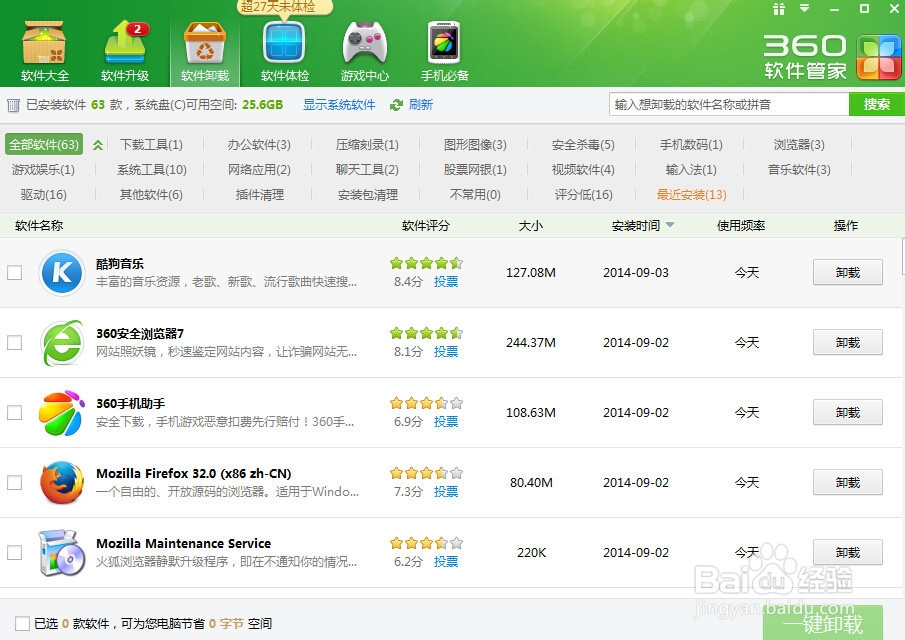Viewport: 905px width, 640px height.
Task: Filter by 系统工具(10) category
Action: [x=152, y=170]
